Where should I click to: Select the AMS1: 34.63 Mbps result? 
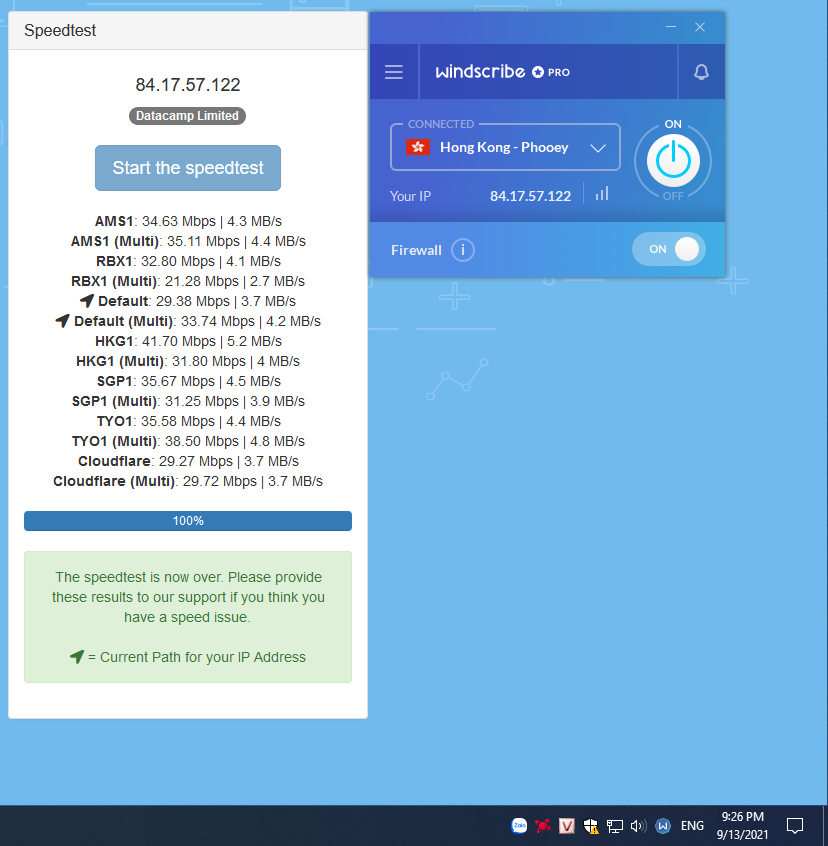188,221
